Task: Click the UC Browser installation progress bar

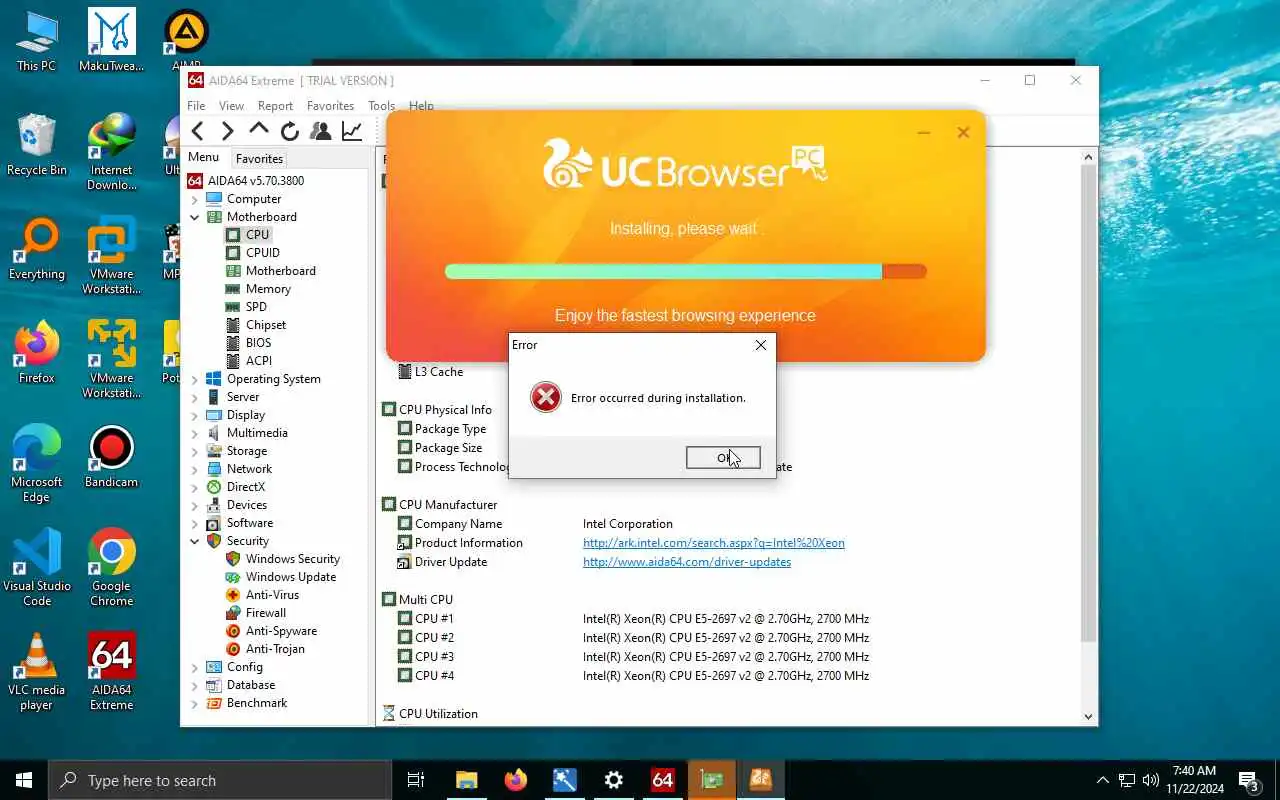Action: click(x=686, y=271)
